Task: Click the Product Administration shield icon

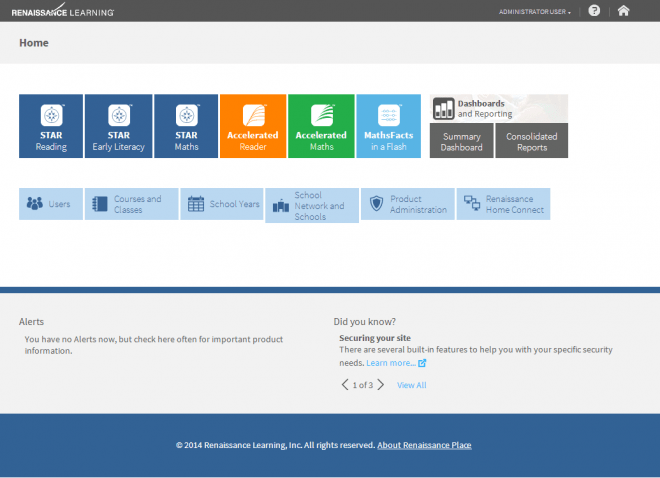Action: point(376,204)
